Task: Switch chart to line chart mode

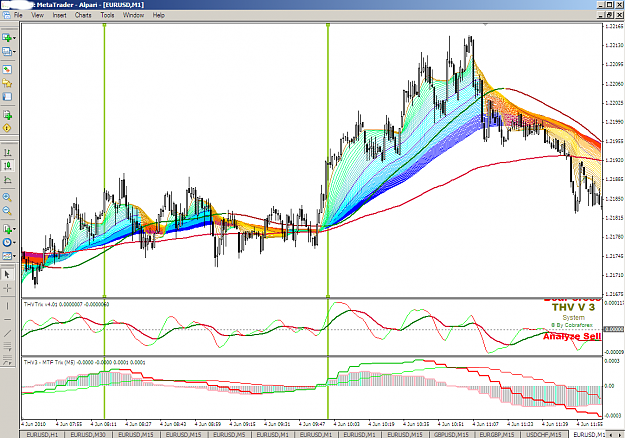Action: (7, 180)
